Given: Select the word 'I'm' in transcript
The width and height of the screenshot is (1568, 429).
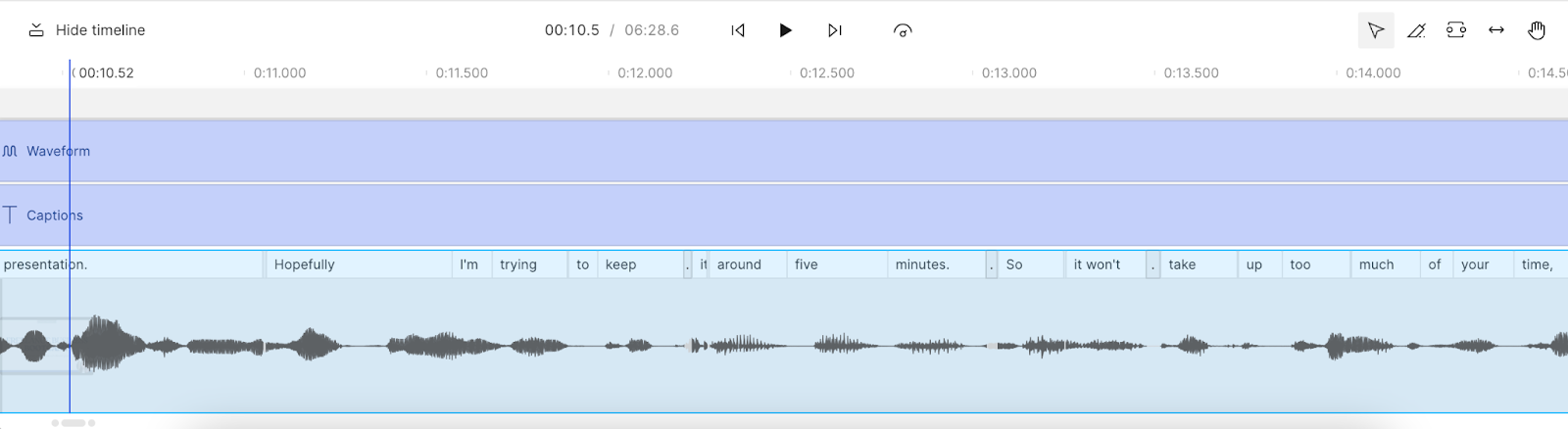Looking at the screenshot, I should coord(471,264).
